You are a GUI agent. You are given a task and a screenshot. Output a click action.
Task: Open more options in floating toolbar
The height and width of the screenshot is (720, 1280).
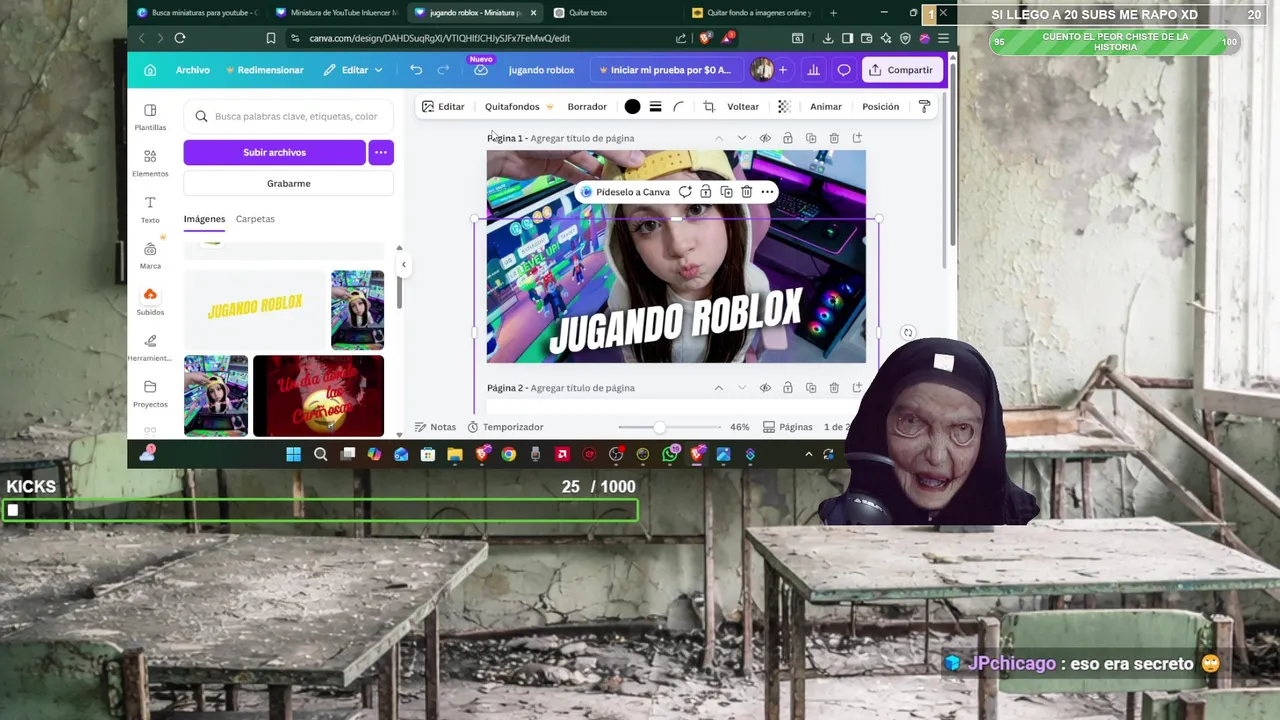767,192
